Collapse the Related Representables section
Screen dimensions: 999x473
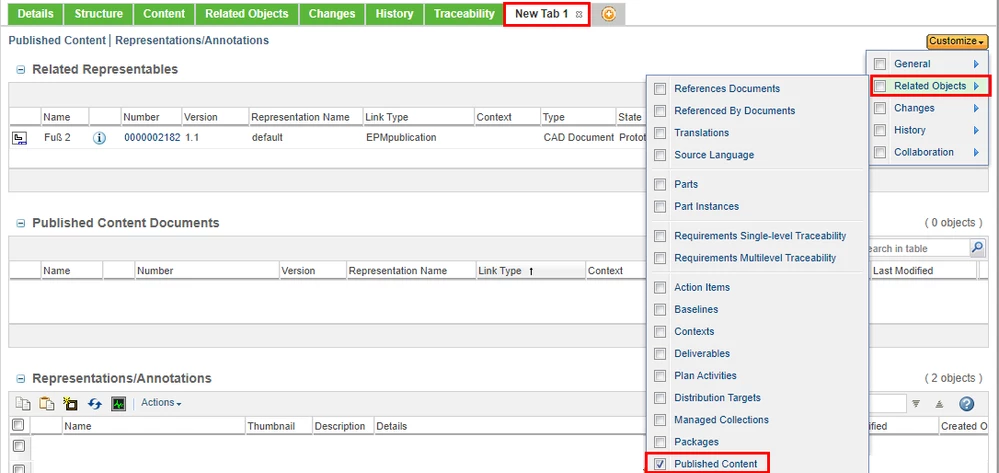coord(20,69)
